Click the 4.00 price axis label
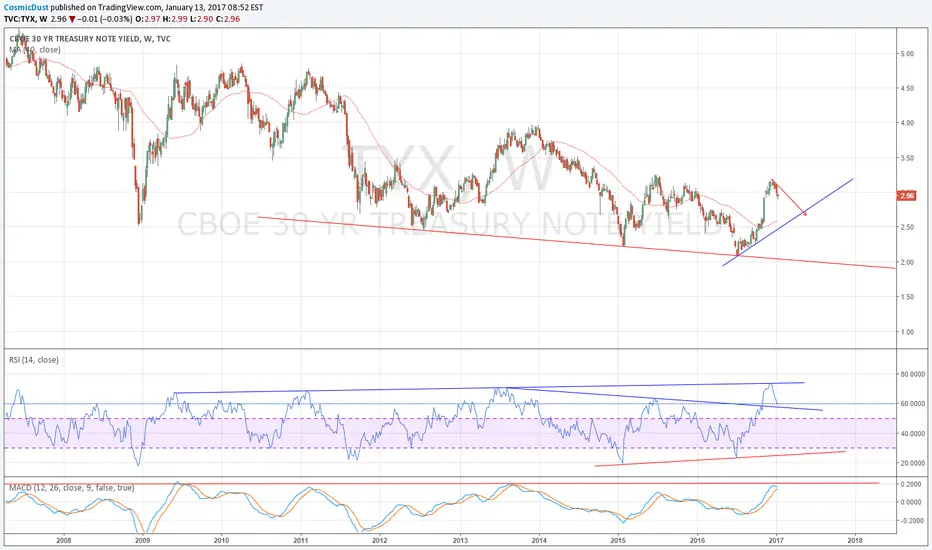 (x=907, y=123)
